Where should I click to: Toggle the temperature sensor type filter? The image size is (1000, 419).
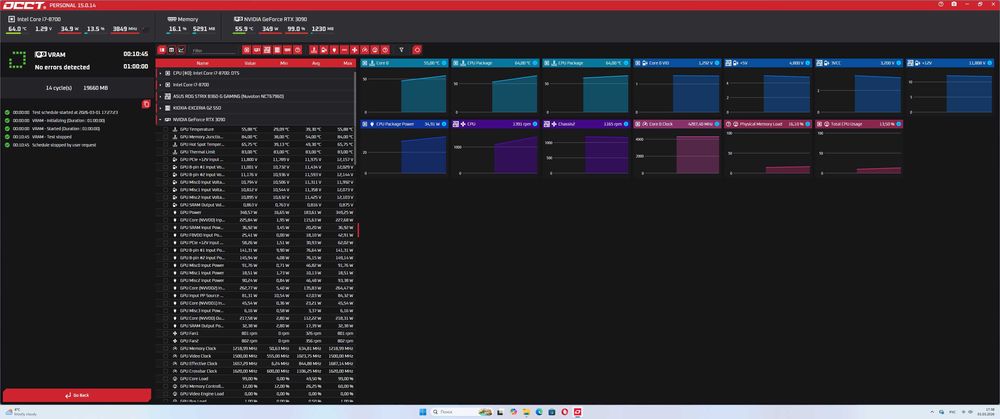point(313,49)
